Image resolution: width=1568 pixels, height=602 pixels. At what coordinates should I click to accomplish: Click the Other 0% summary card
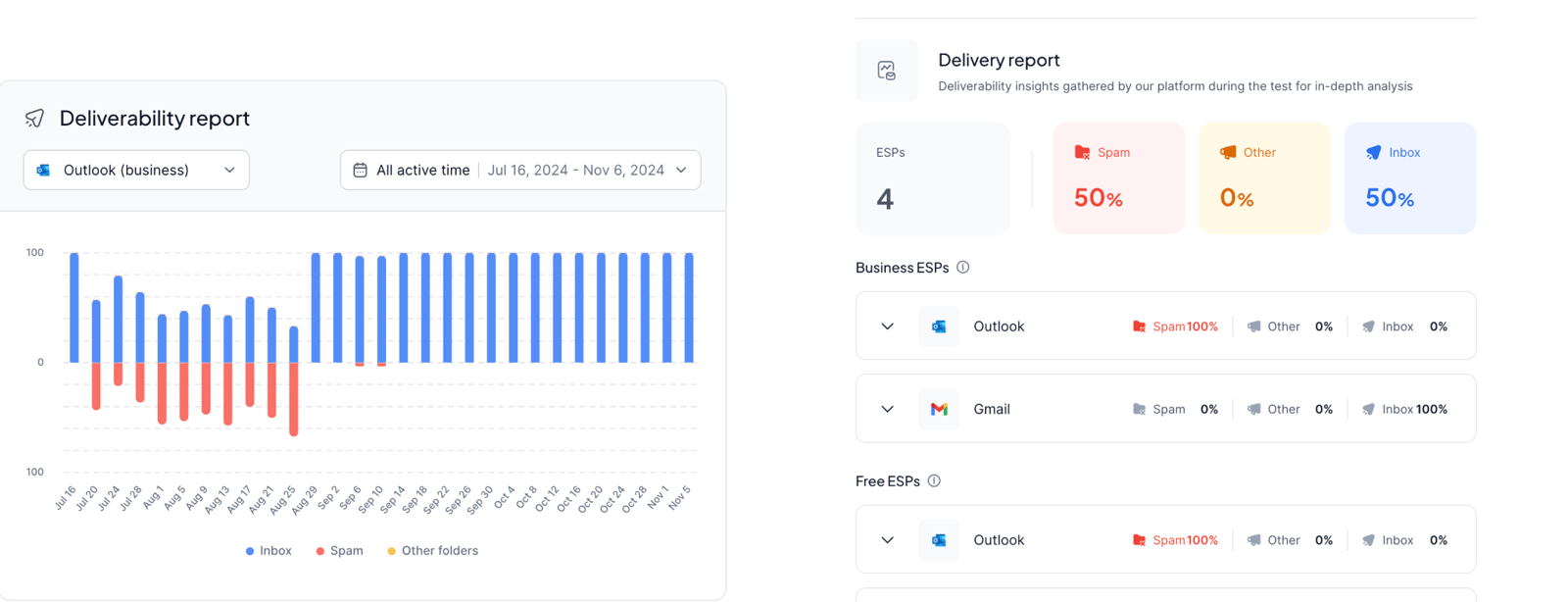(x=1264, y=178)
